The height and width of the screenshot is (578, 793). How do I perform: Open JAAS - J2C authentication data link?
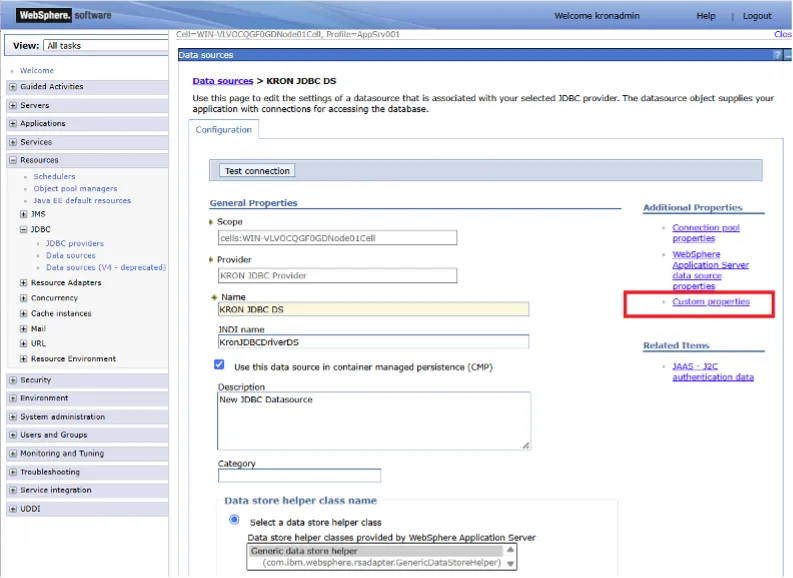coord(713,372)
